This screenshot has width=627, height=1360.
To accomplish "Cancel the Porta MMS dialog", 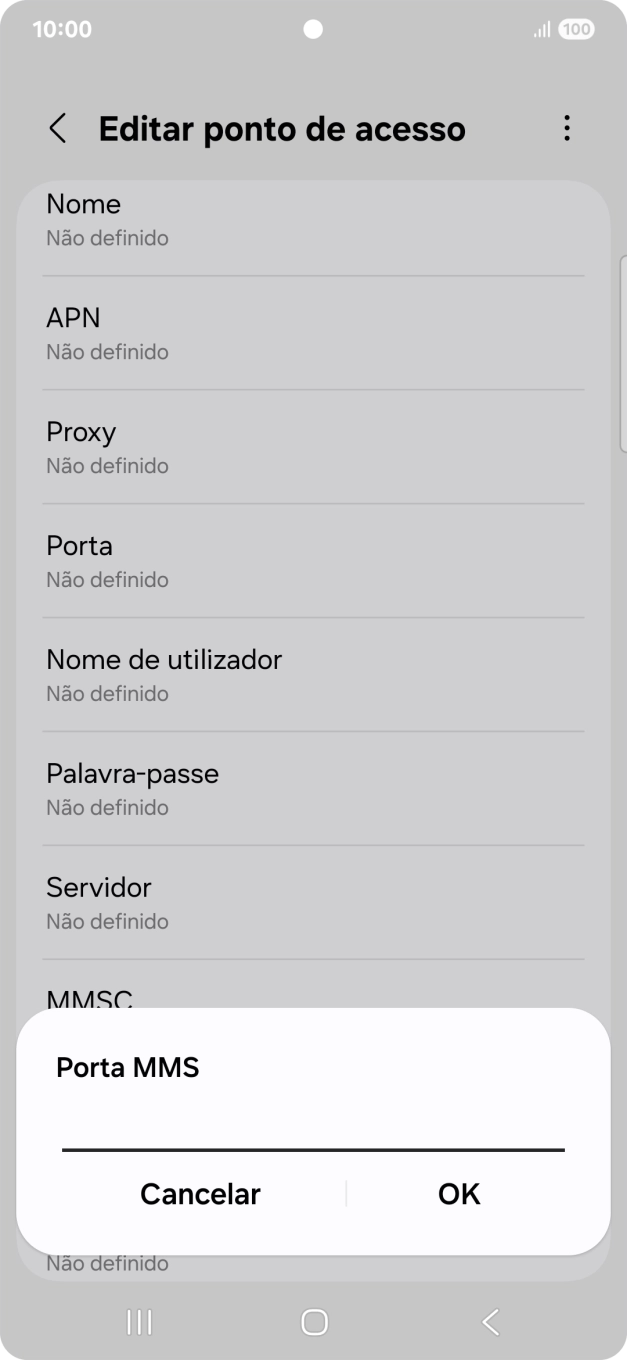I will (x=200, y=1193).
